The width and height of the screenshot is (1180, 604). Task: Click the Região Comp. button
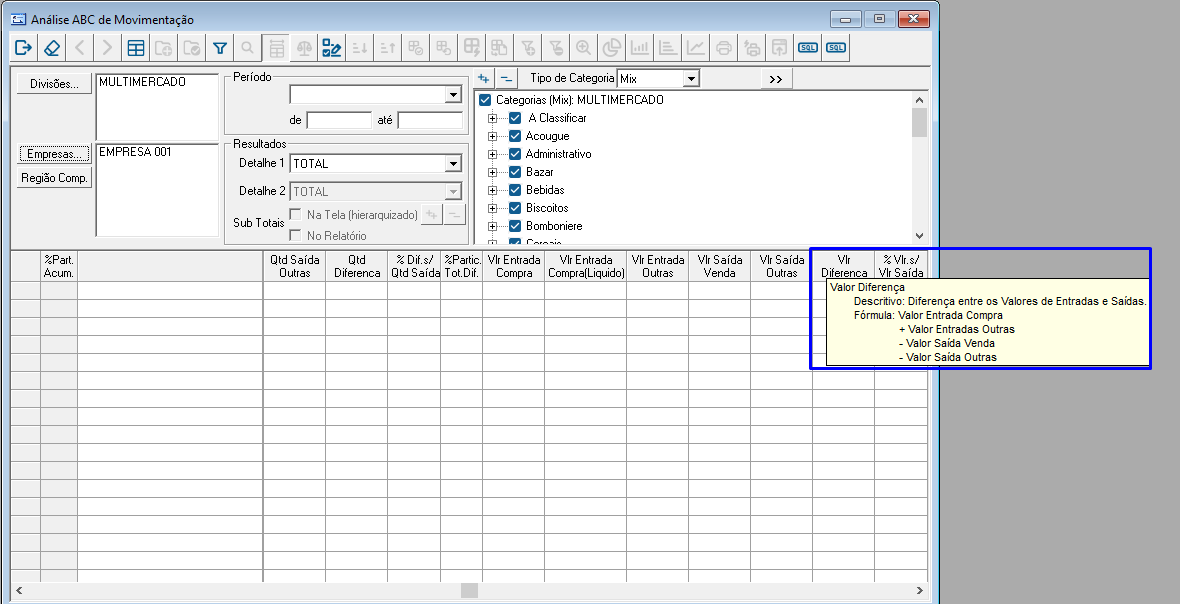pyautogui.click(x=54, y=178)
